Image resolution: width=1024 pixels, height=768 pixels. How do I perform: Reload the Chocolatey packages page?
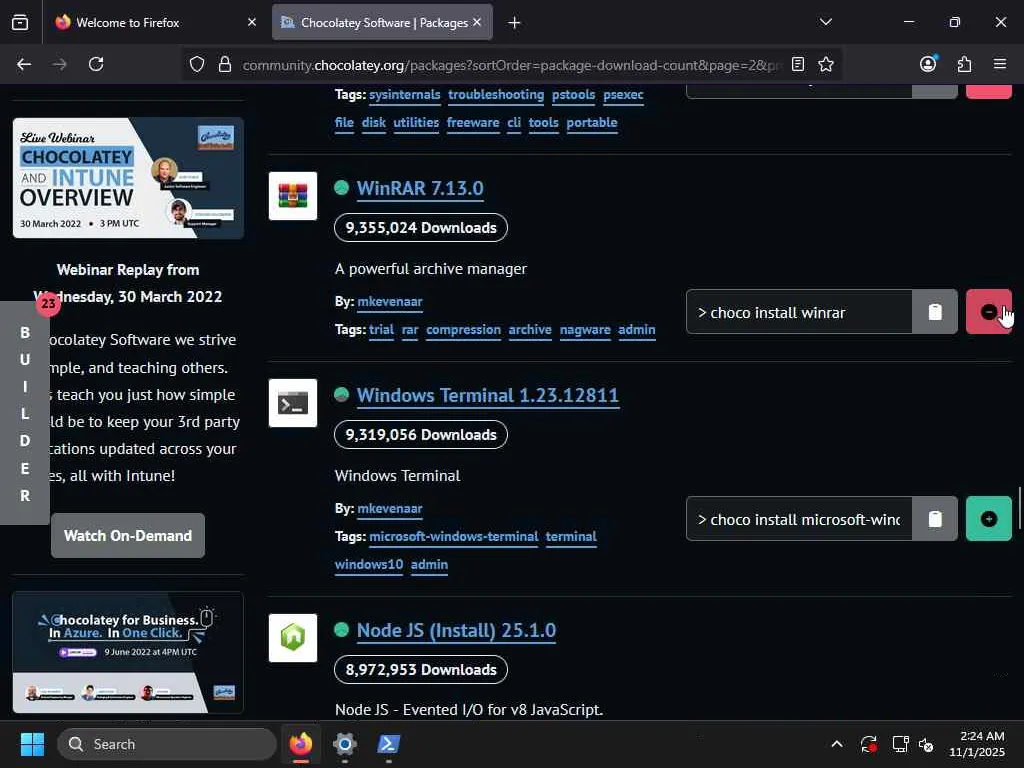click(x=96, y=64)
